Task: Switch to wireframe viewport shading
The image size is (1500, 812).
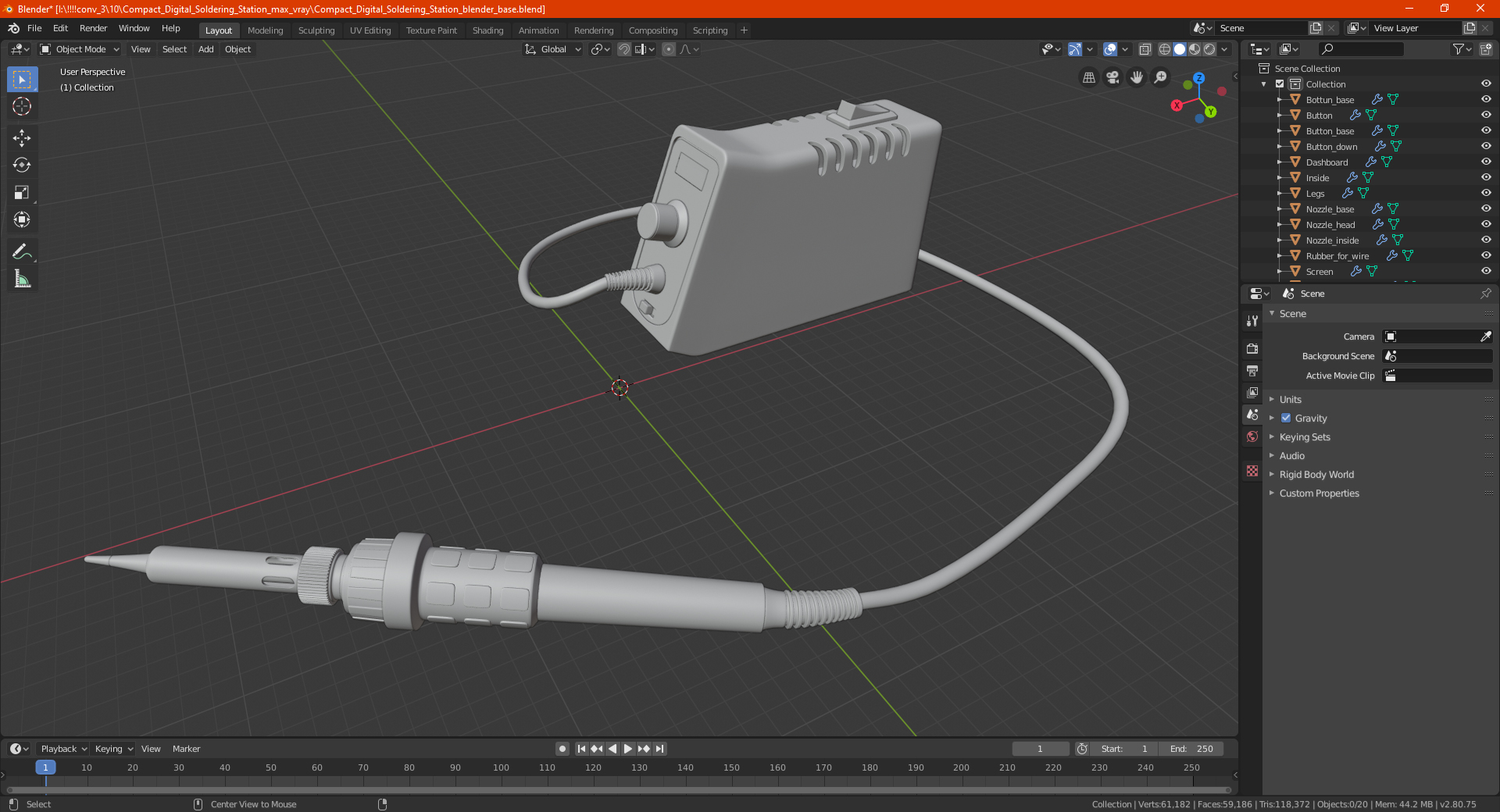Action: coord(1165,49)
